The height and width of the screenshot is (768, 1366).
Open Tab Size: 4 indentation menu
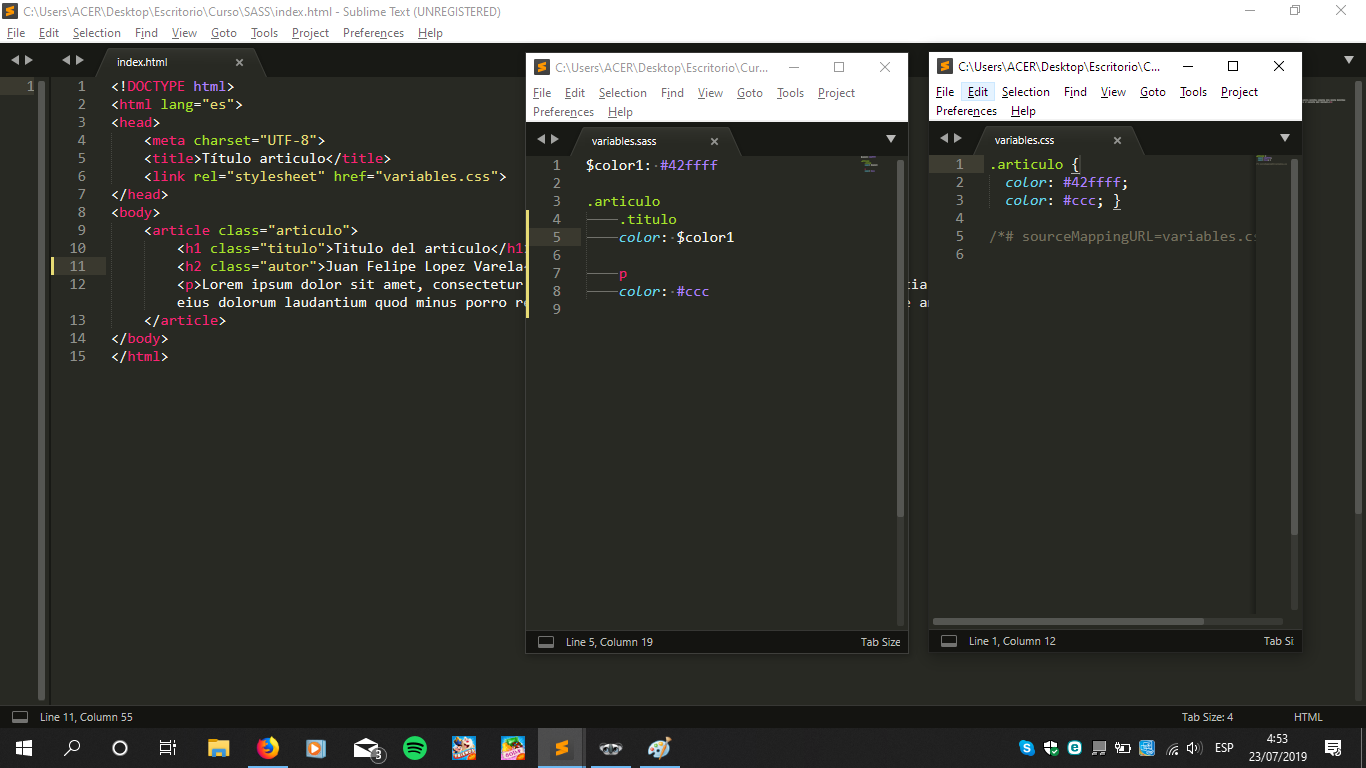tap(1207, 717)
